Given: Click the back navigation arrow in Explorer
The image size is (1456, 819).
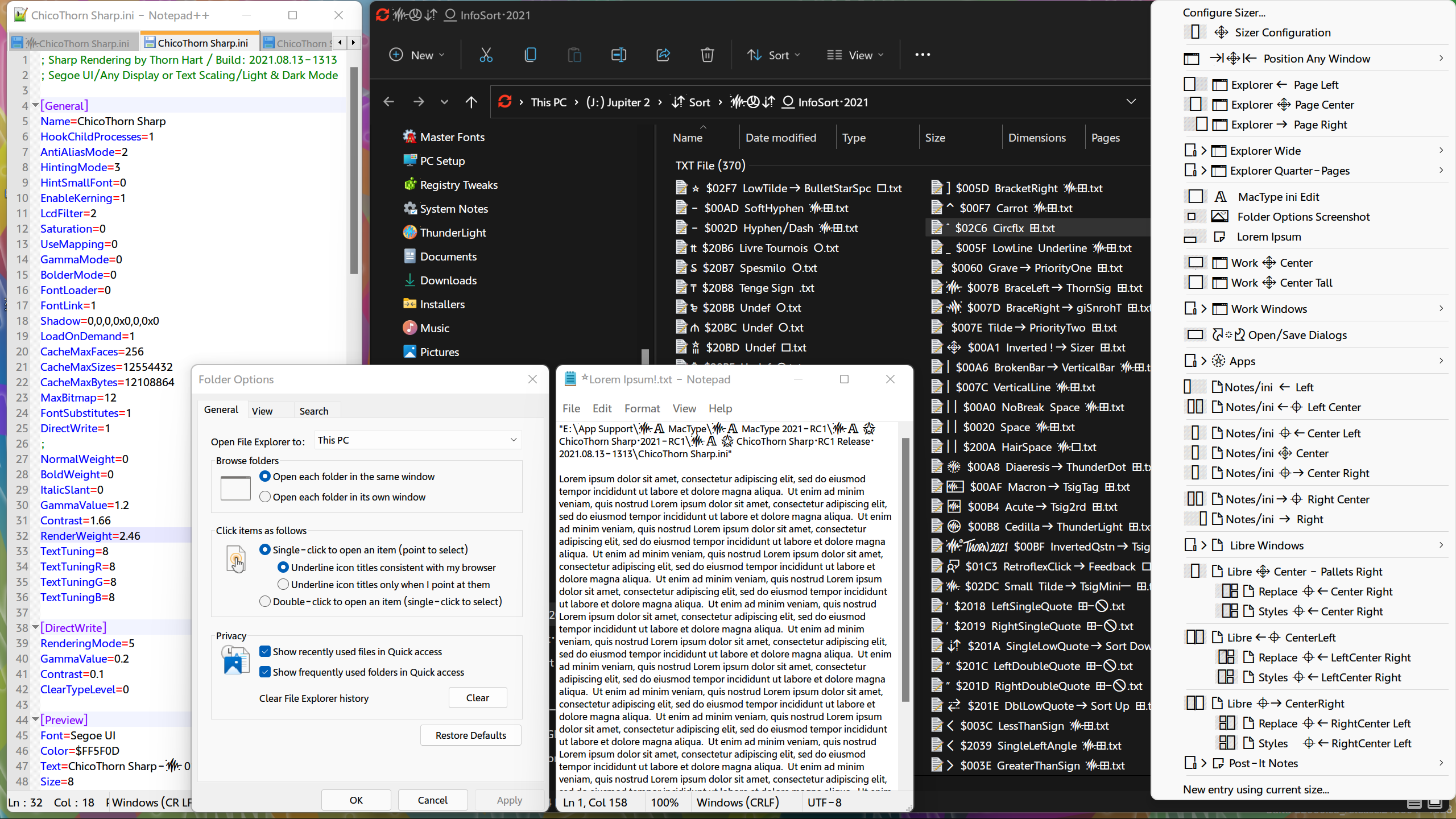Looking at the screenshot, I should [x=388, y=102].
